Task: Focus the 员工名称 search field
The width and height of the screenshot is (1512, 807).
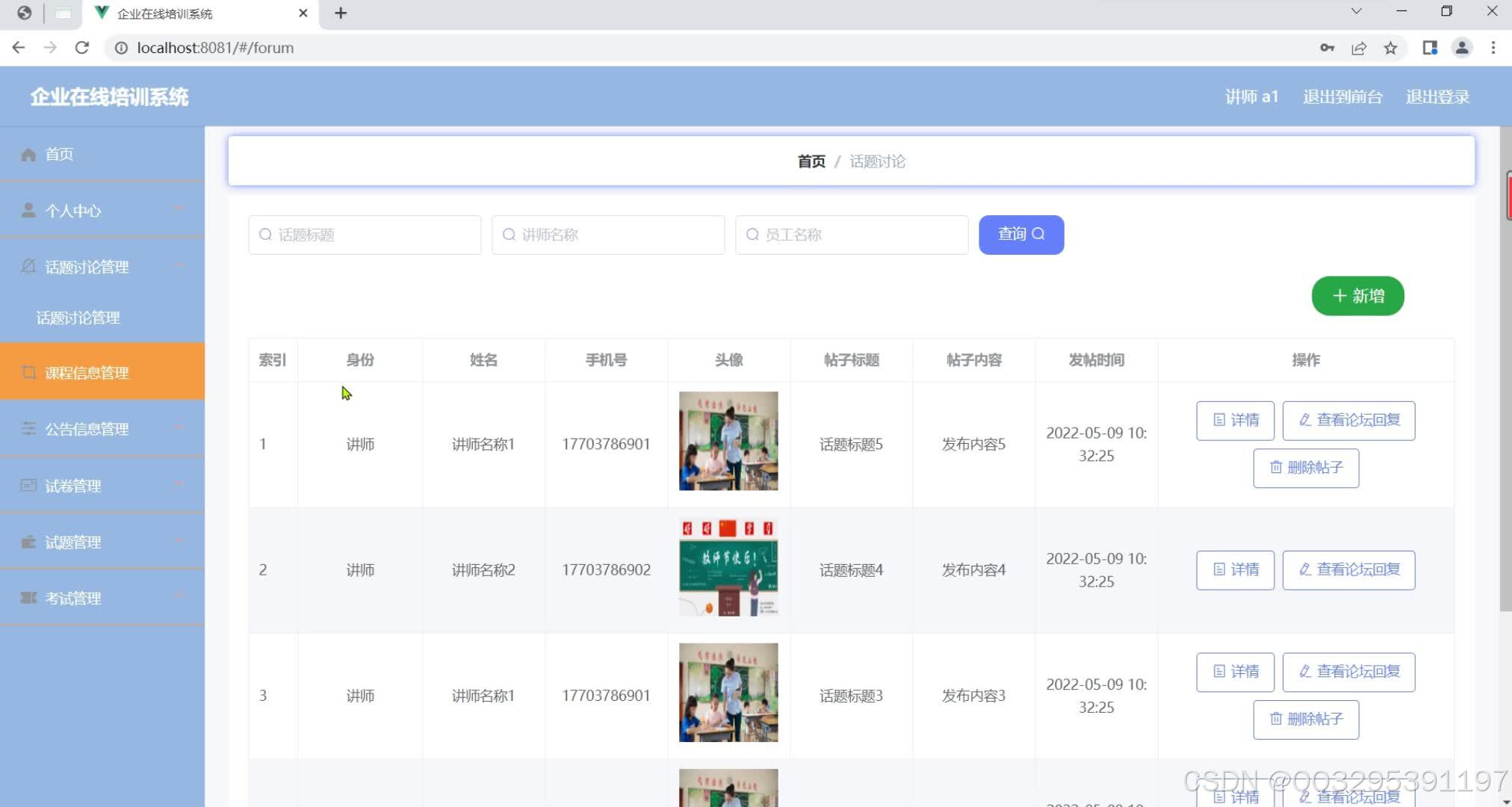Action: pos(852,235)
